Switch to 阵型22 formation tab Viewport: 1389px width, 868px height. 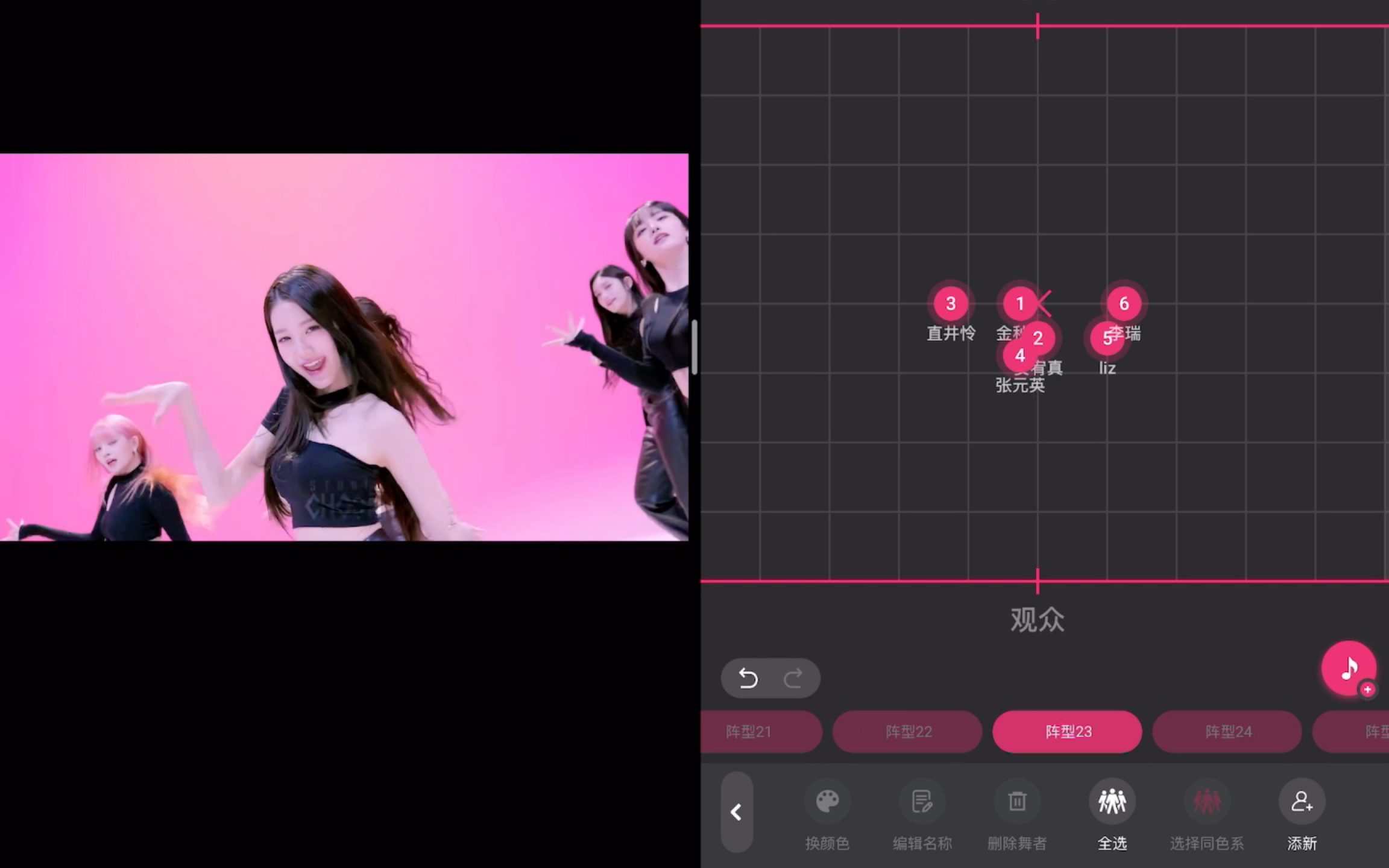click(908, 732)
